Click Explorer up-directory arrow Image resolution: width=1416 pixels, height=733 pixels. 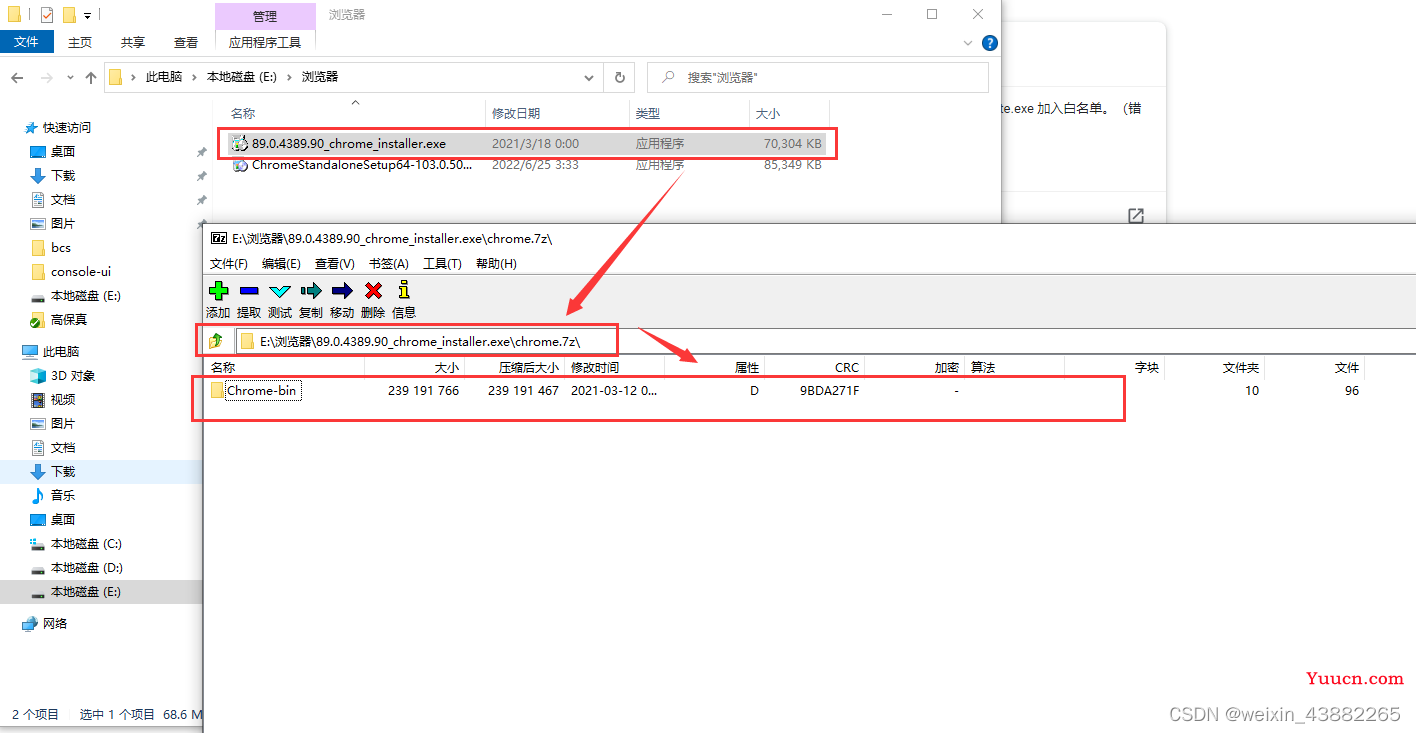pos(91,77)
